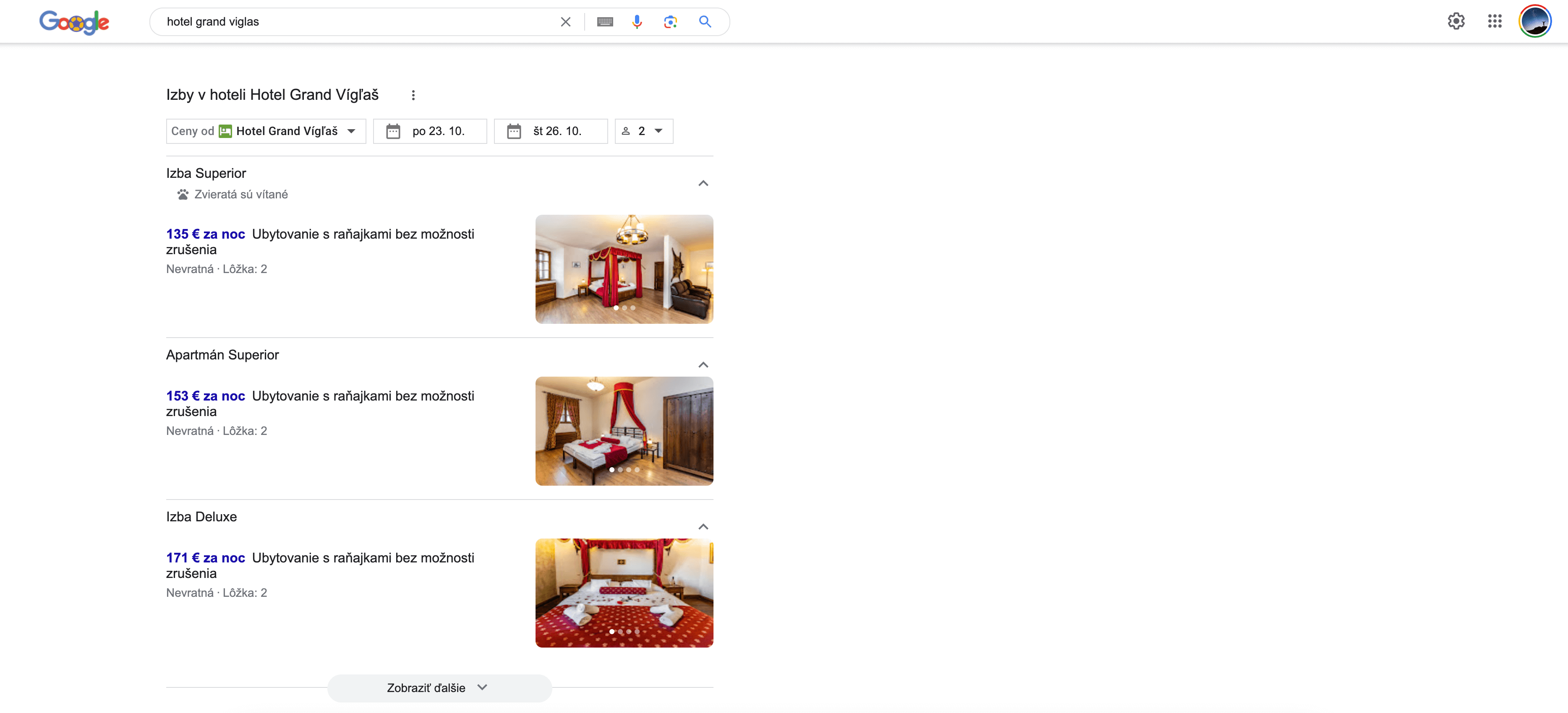Pick check-in date po 23. 10.

(x=430, y=131)
